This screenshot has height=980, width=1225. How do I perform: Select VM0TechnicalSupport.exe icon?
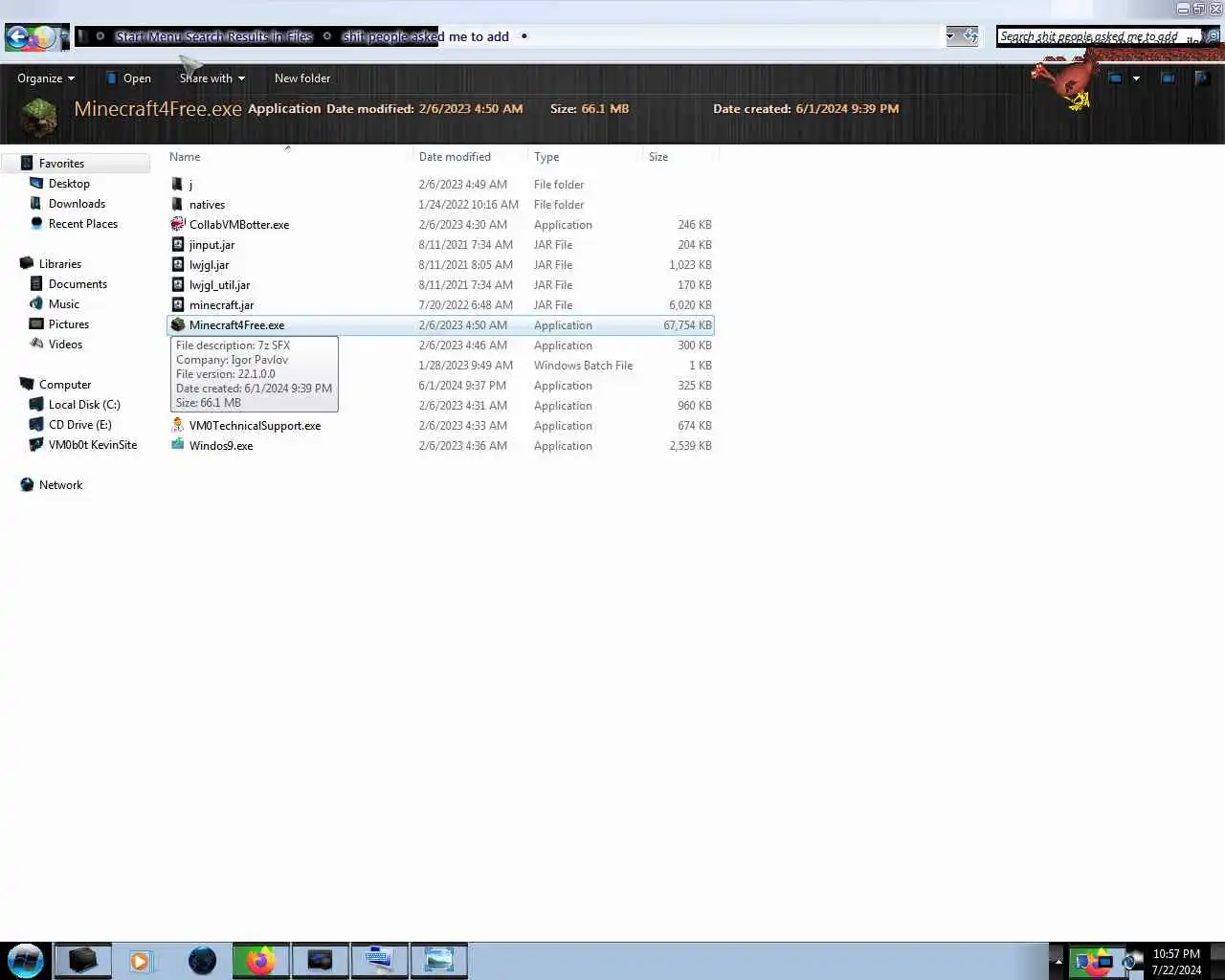point(177,426)
